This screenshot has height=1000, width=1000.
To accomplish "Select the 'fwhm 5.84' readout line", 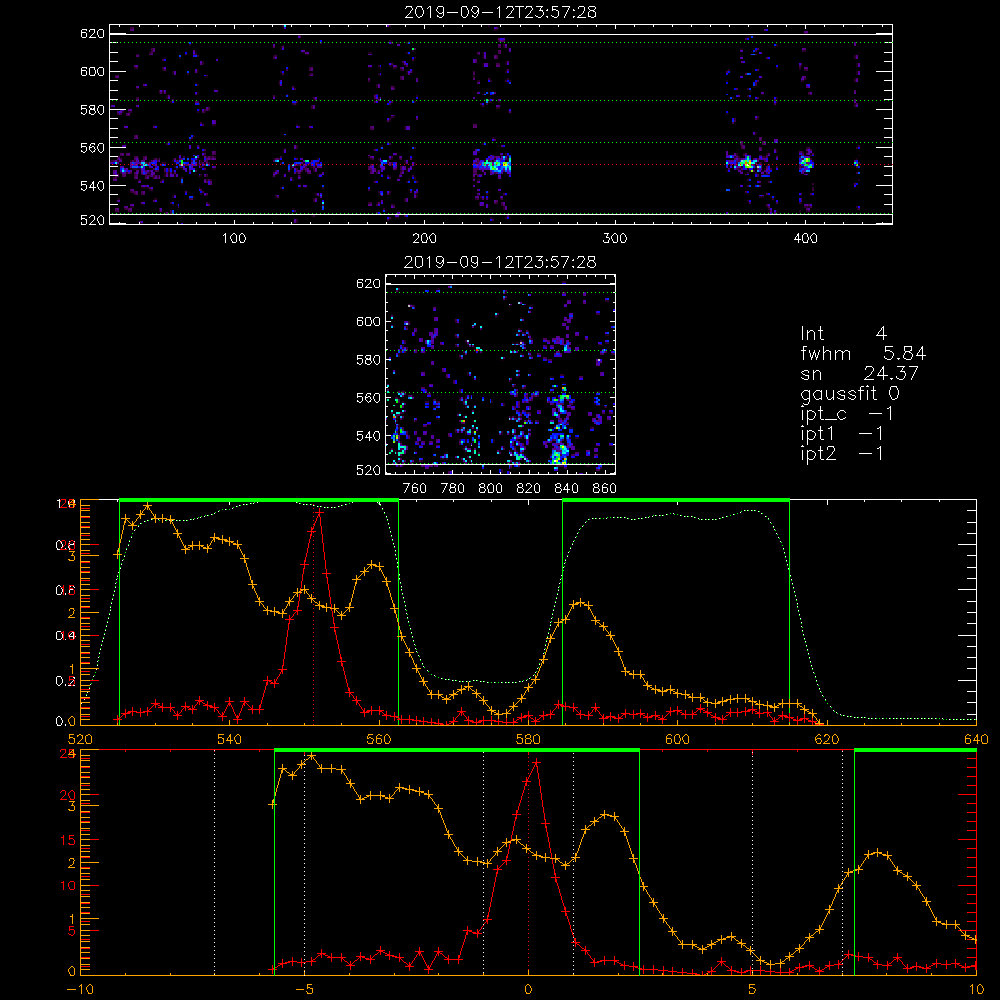I will tap(863, 353).
